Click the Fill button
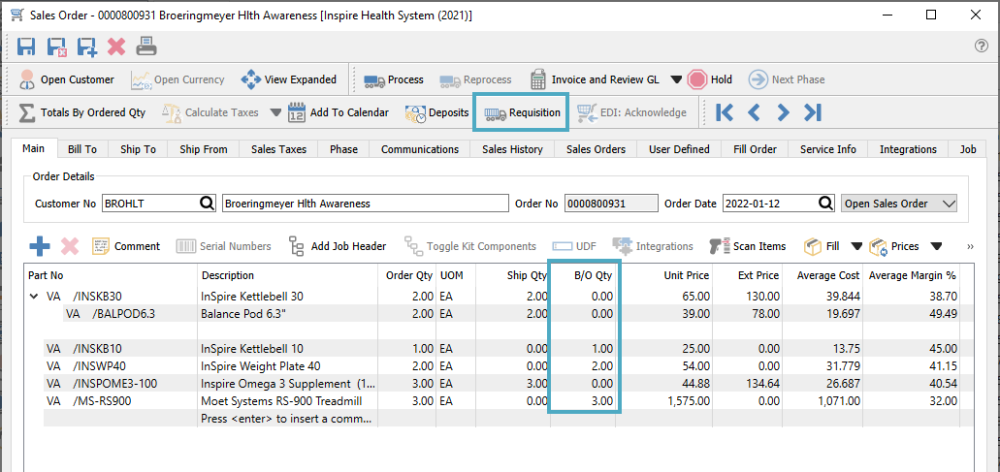 (x=822, y=246)
